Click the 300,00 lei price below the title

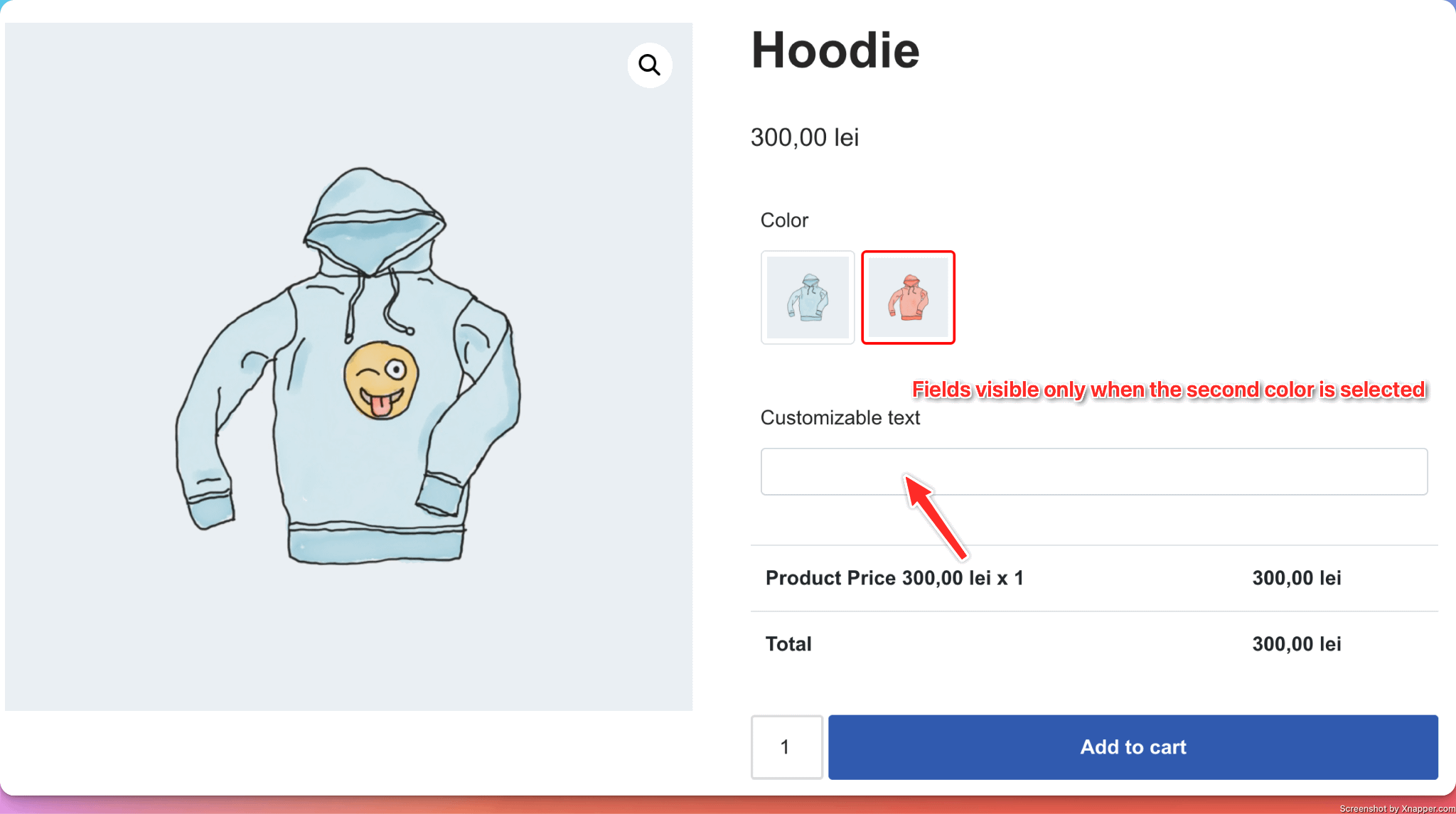click(x=805, y=137)
